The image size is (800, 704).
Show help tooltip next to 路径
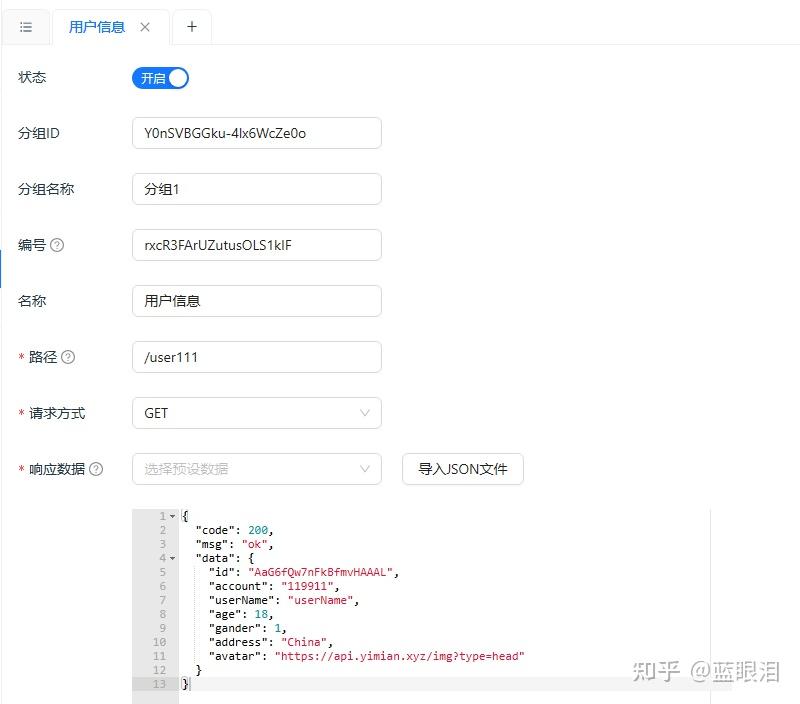click(68, 357)
